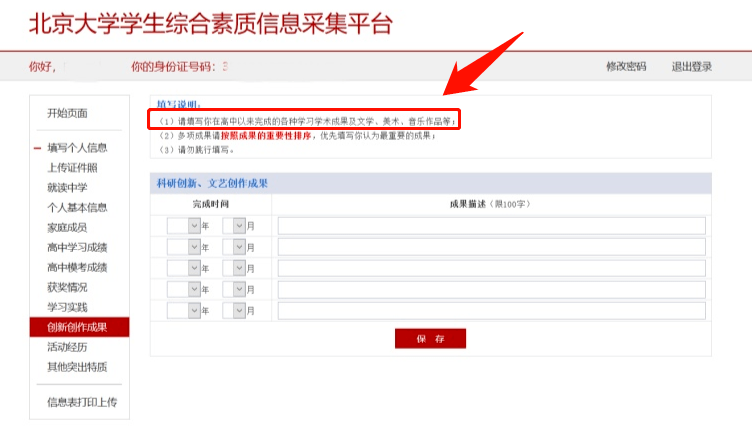Viewport: 752px width, 432px height.
Task: Click the 北京大学学生综合素质信息采集平台 title
Action: (211, 23)
